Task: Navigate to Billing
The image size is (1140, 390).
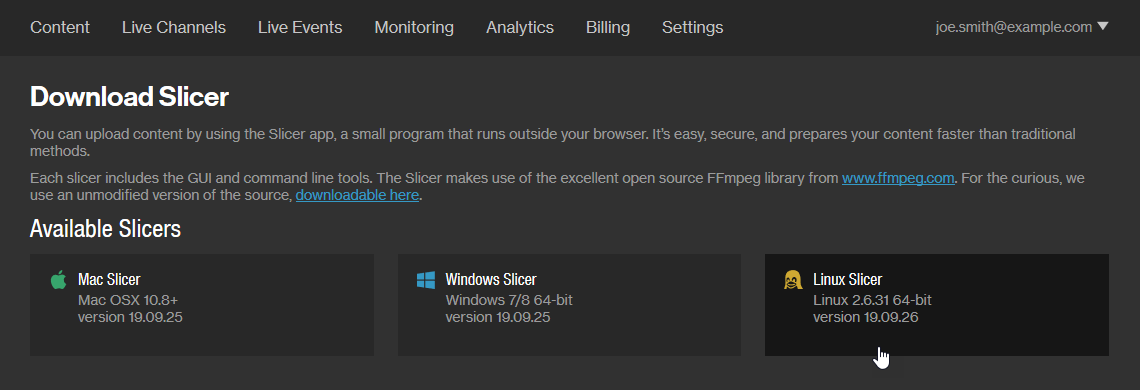Action: coord(608,28)
